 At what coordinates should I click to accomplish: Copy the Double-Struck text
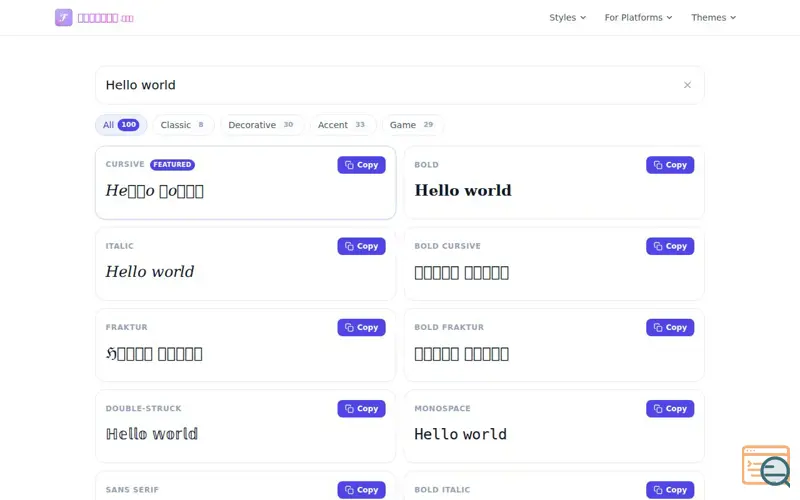361,408
